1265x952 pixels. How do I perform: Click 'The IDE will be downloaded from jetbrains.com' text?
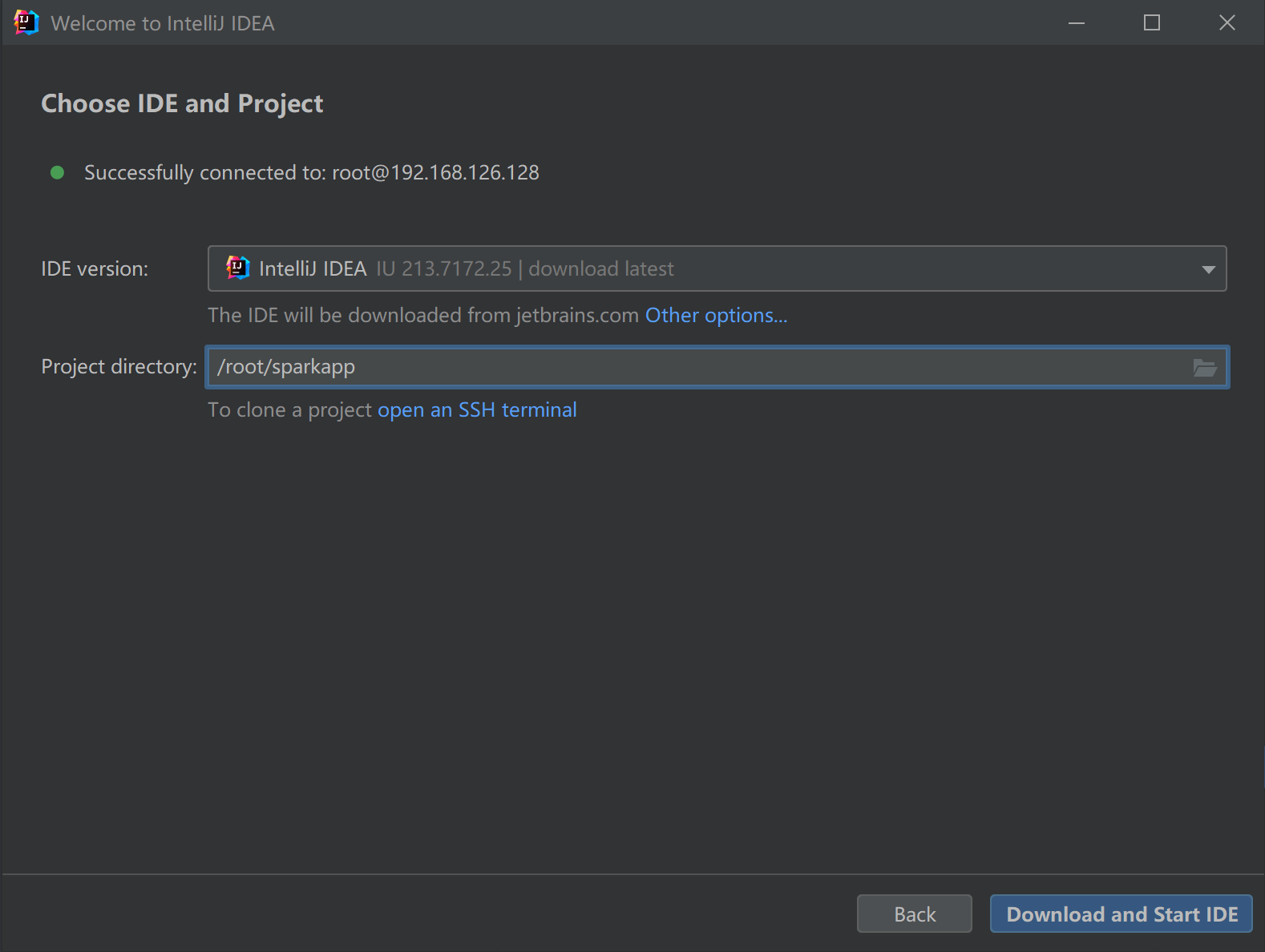coord(423,315)
